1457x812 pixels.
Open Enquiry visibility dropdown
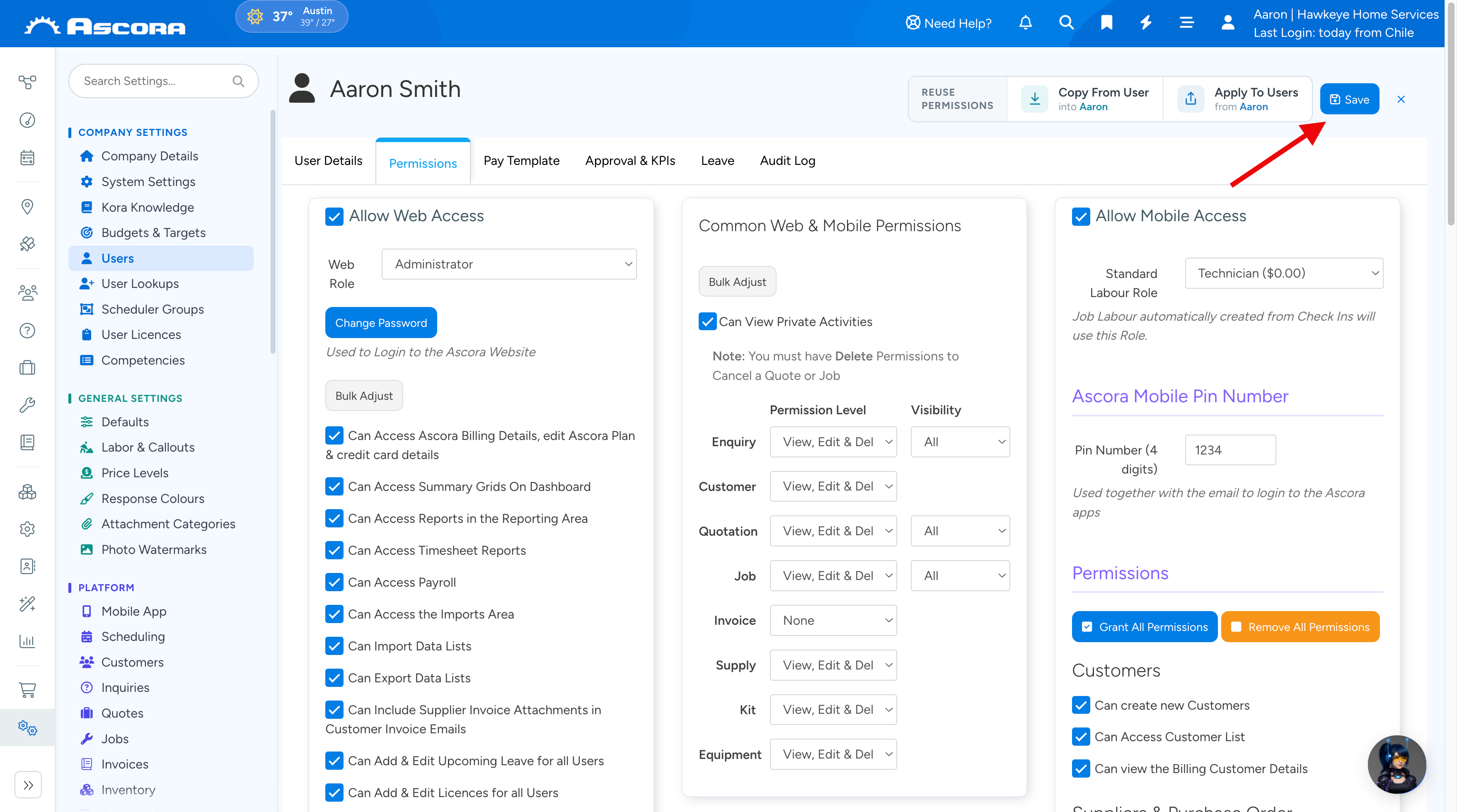point(961,442)
